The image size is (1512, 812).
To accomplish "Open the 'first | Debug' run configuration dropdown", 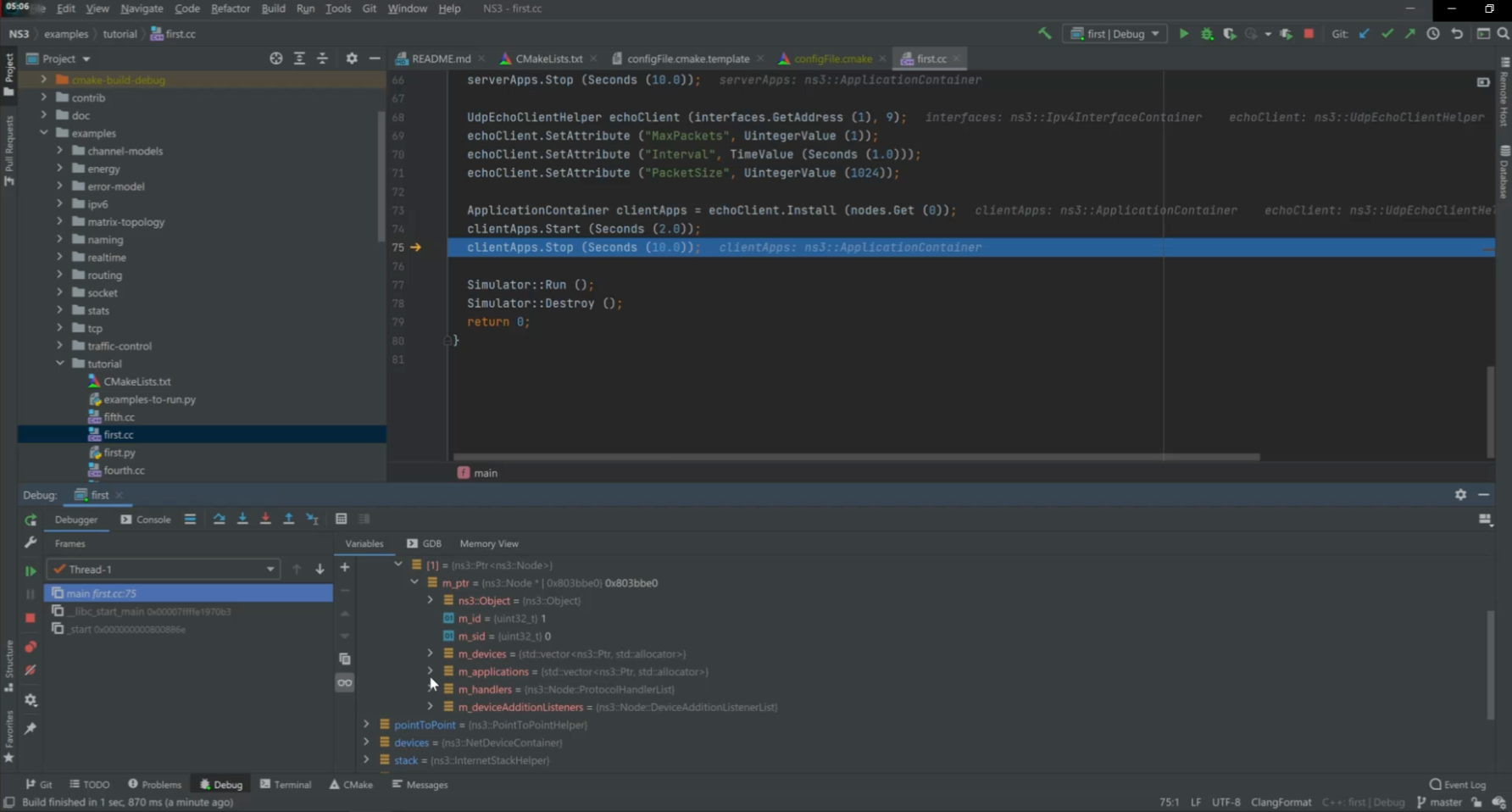I will [x=1115, y=34].
